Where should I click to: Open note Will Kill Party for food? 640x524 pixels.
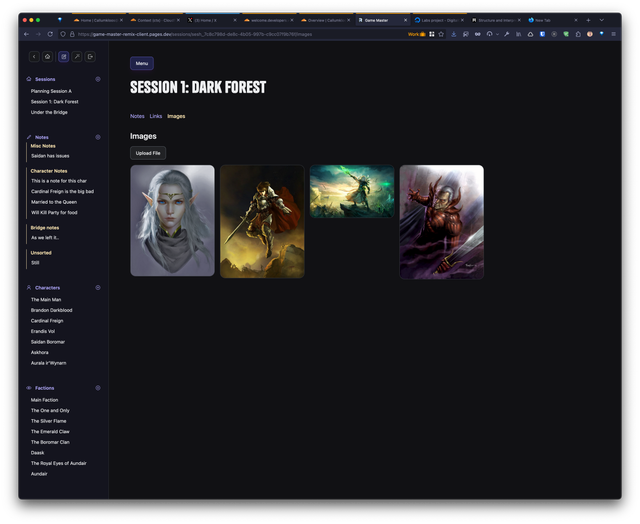[54, 213]
